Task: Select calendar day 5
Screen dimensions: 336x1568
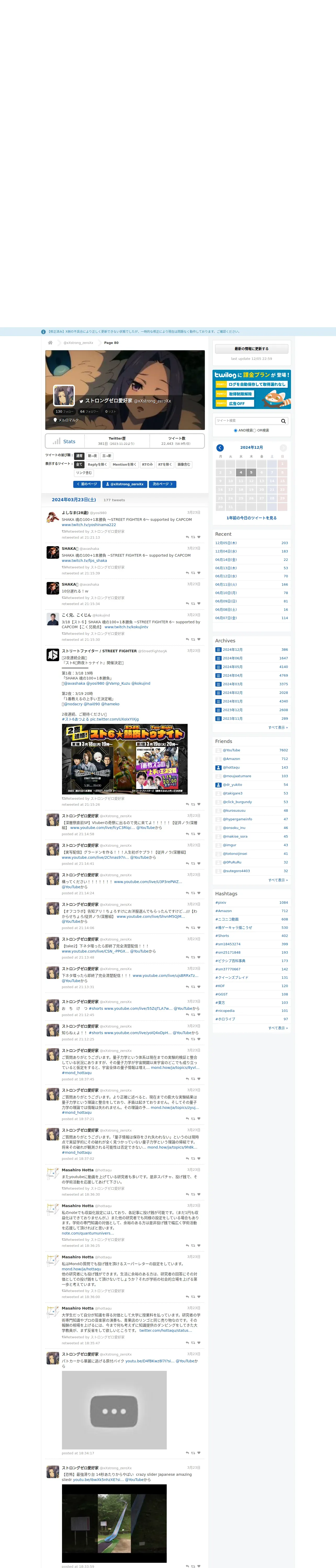Action: [x=251, y=472]
